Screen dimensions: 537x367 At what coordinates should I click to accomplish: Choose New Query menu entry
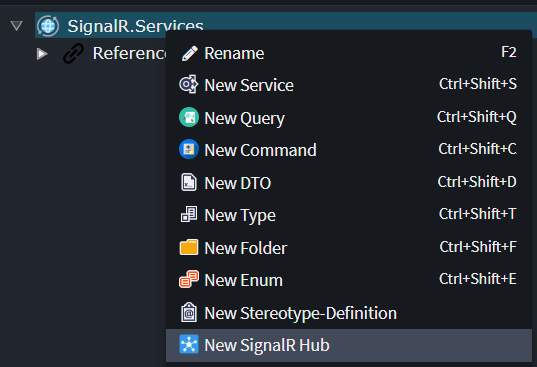click(349, 118)
